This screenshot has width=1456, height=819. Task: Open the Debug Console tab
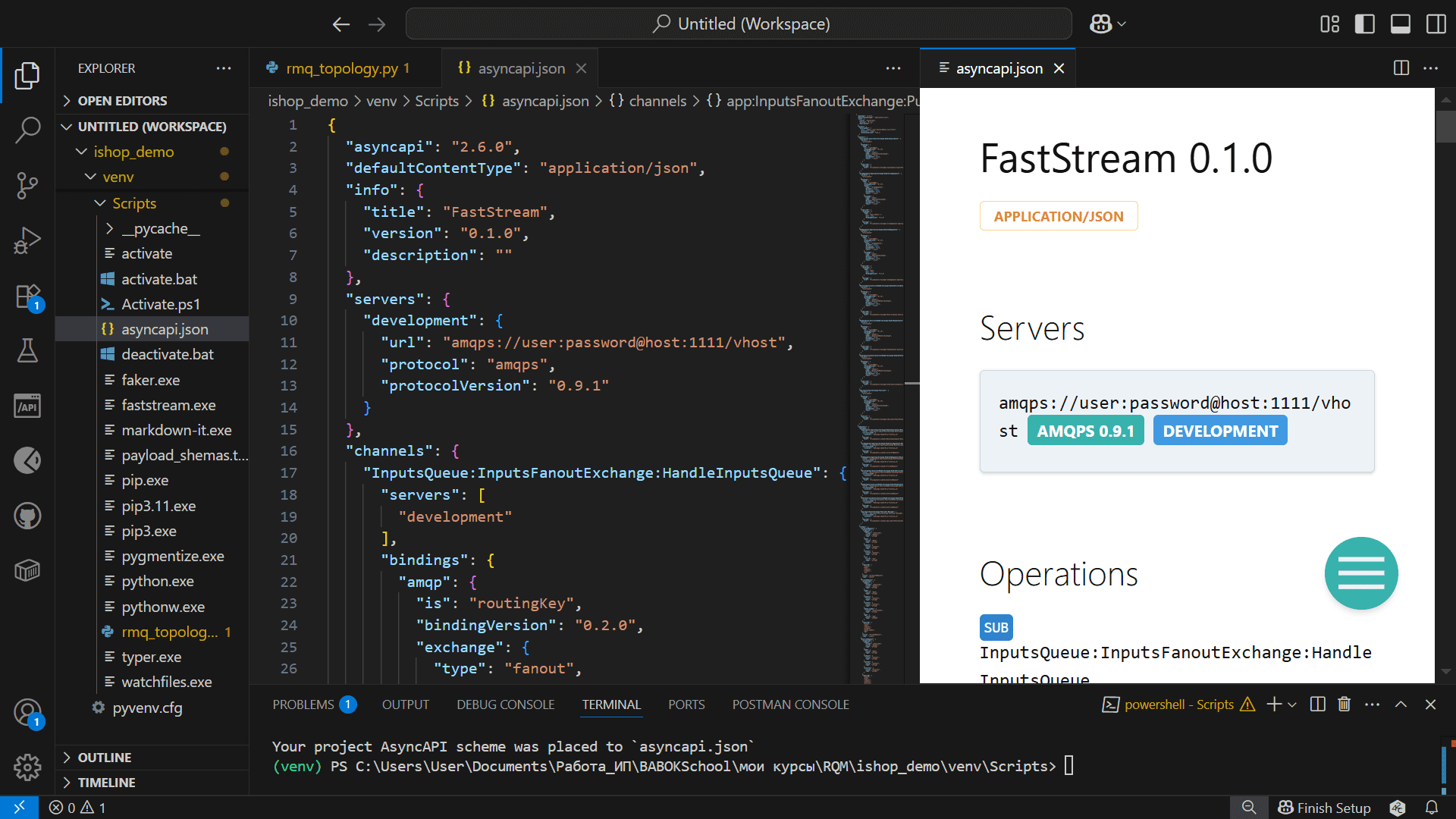click(x=506, y=704)
